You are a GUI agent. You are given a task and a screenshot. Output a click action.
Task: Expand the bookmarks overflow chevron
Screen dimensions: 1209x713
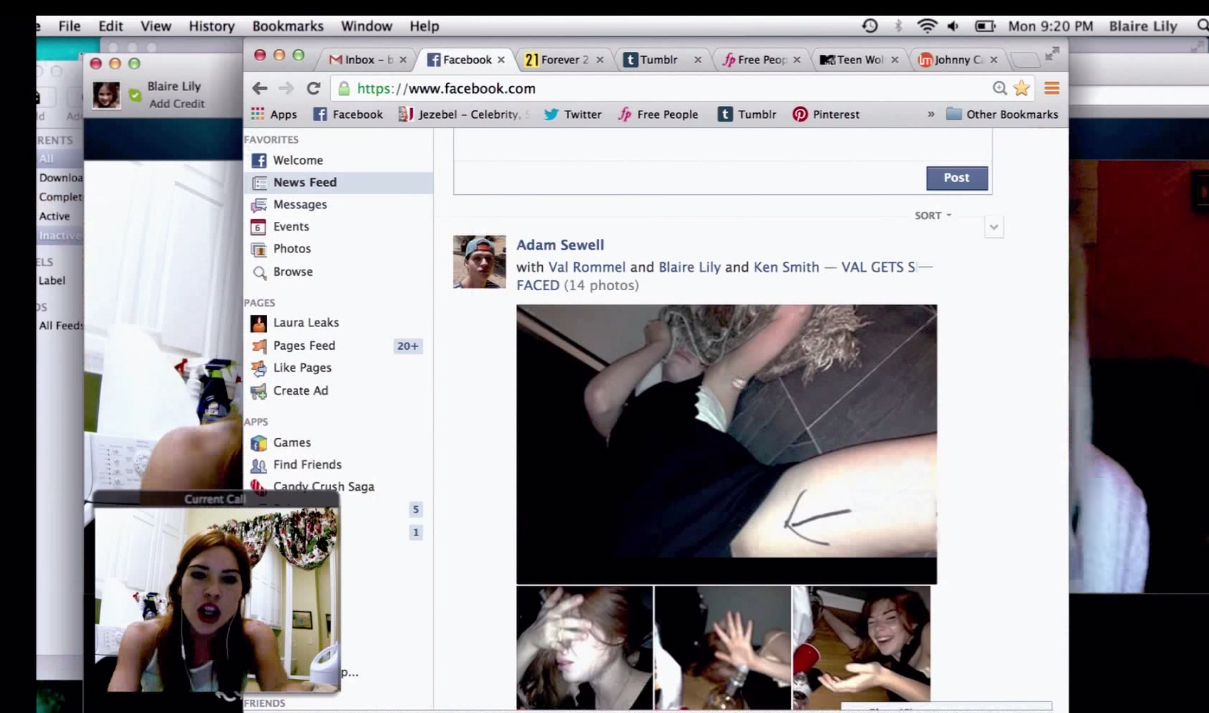(931, 114)
